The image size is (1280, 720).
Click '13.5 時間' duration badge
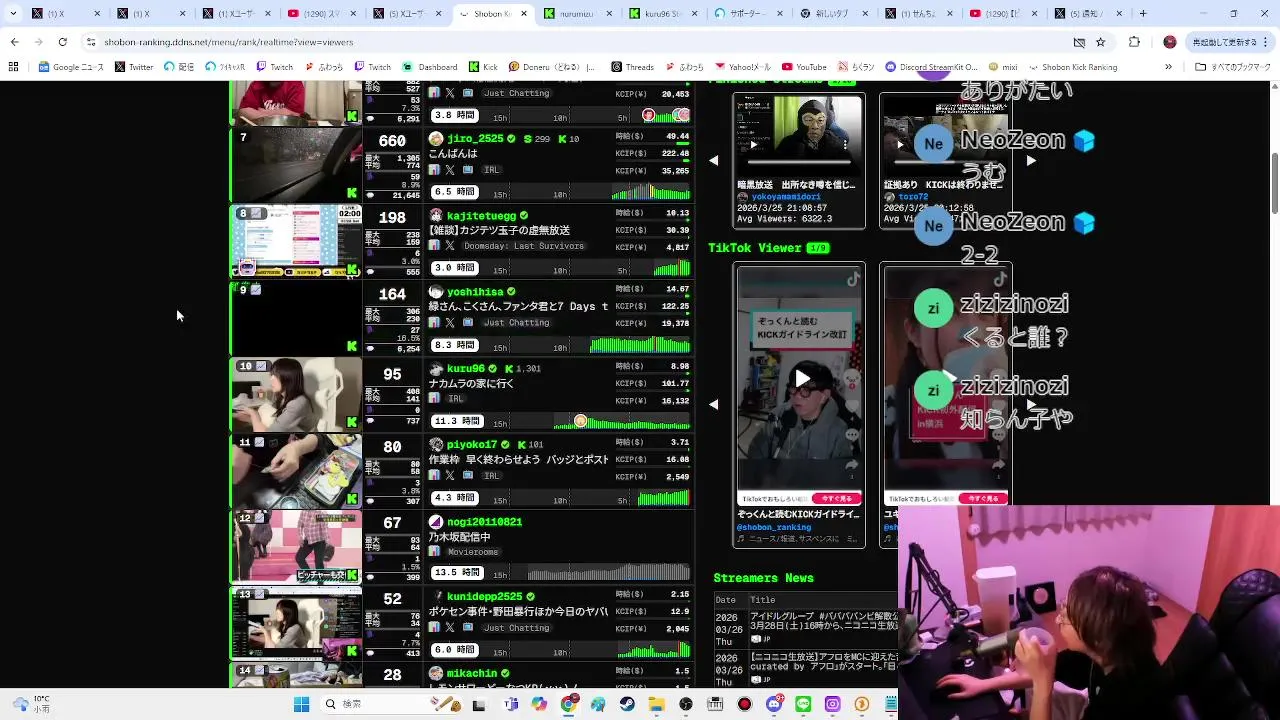(456, 573)
